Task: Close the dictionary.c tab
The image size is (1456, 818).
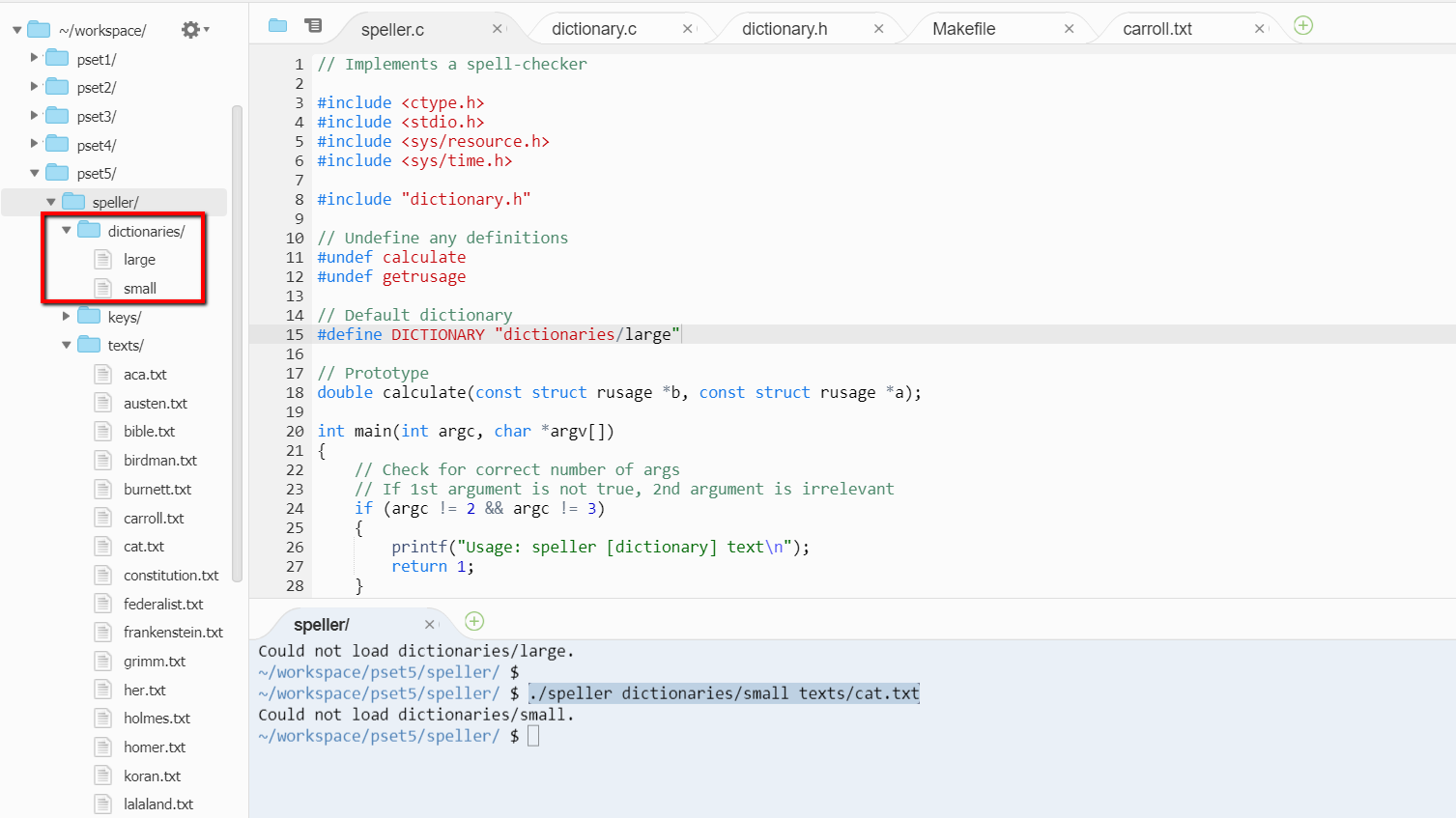Action: pyautogui.click(x=688, y=29)
